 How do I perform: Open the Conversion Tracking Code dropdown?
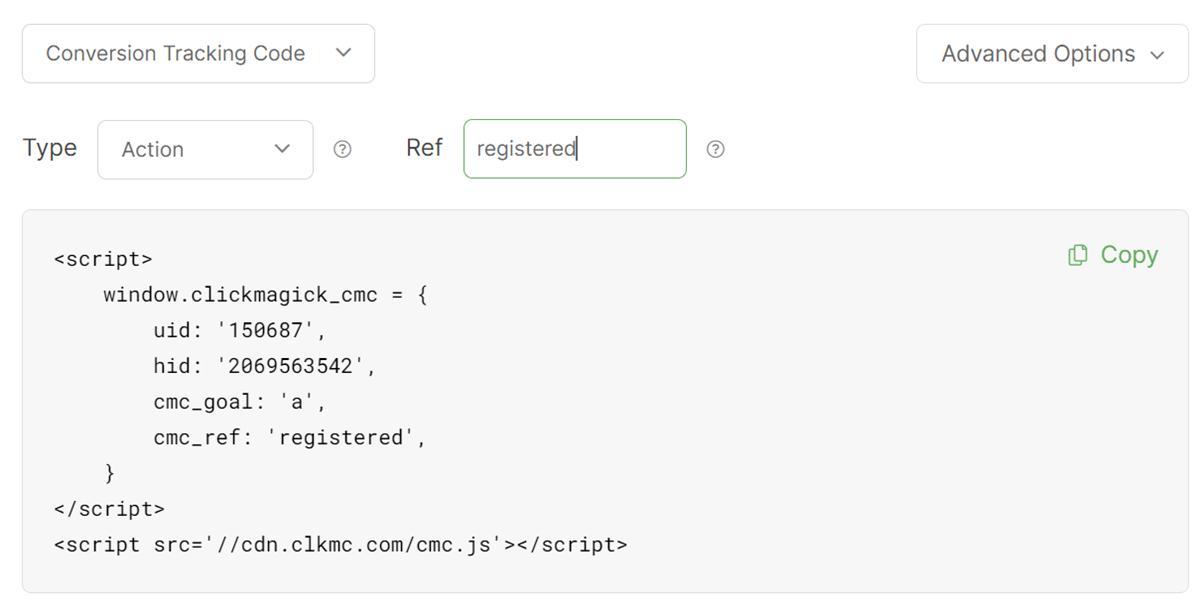coord(198,54)
